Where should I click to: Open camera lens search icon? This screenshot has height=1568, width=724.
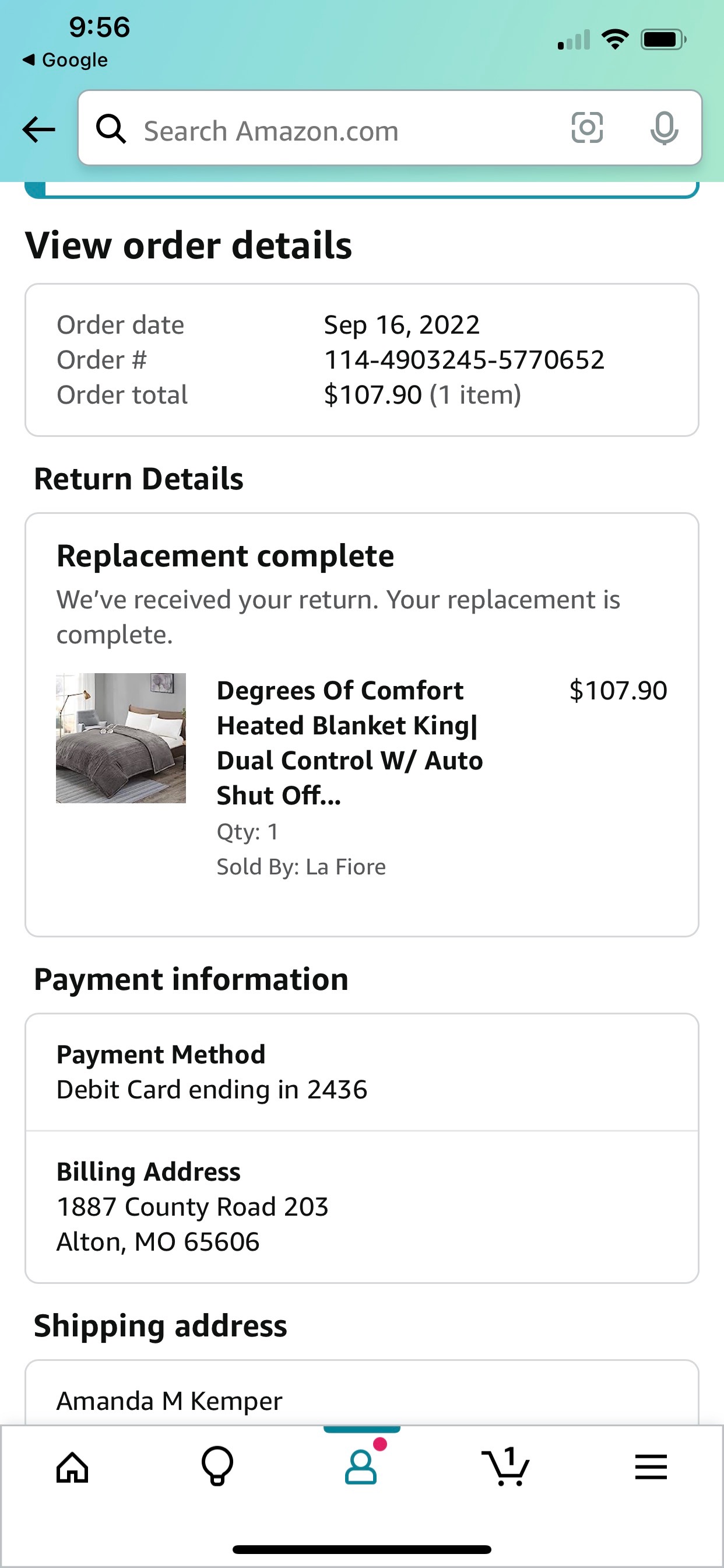tap(587, 128)
